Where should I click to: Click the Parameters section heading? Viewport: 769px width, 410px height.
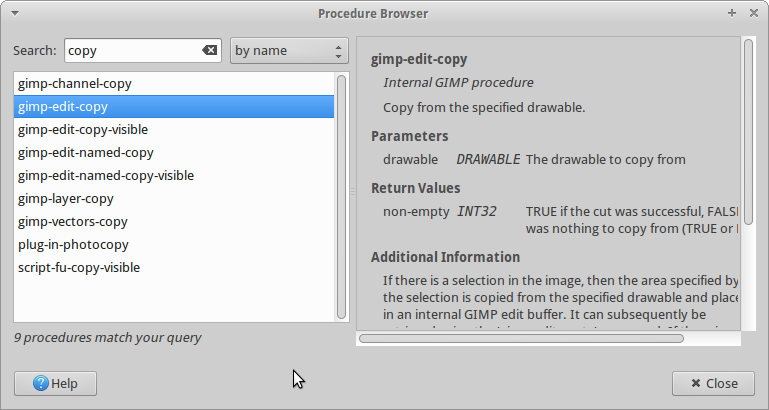[410, 136]
